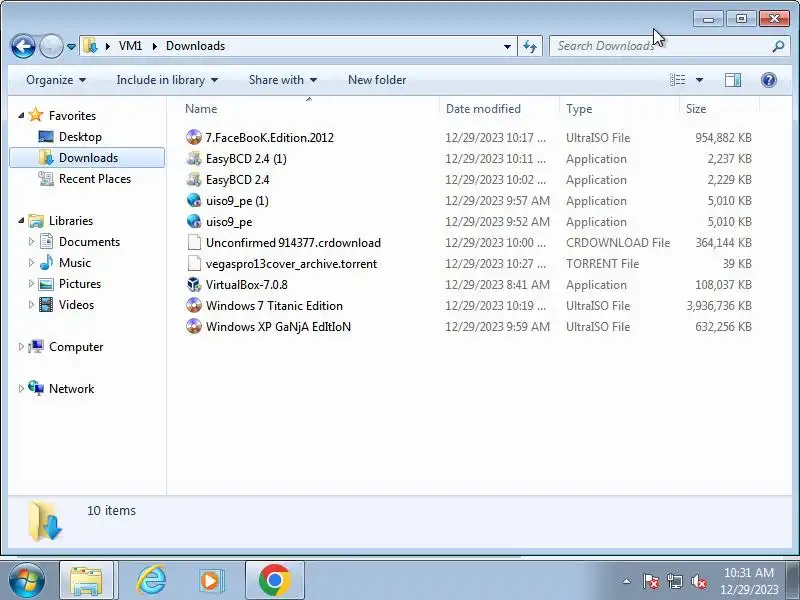Select the Pictures library
Image resolution: width=800 pixels, height=600 pixels.
pyautogui.click(x=80, y=284)
